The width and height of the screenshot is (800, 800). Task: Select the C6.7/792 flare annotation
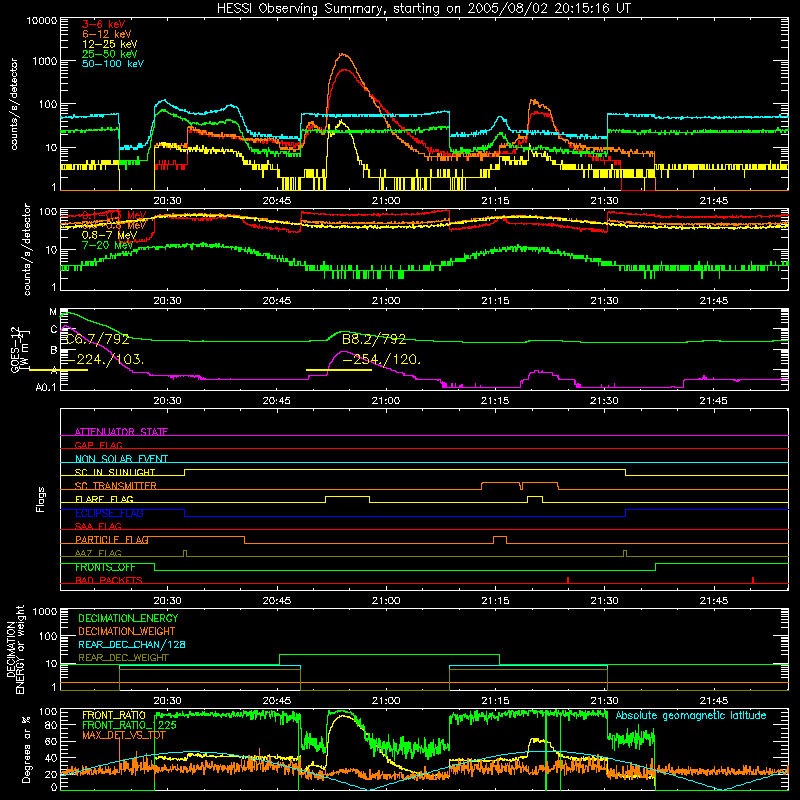pos(97,339)
